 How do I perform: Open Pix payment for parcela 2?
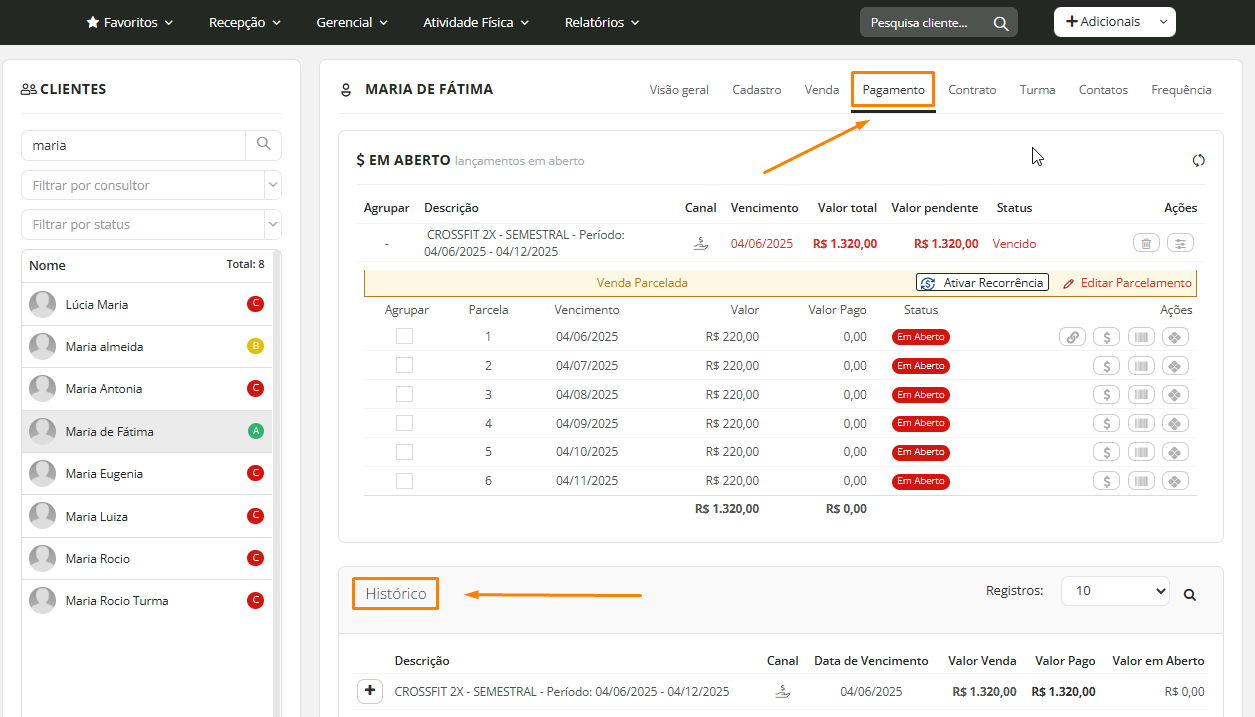(1175, 366)
